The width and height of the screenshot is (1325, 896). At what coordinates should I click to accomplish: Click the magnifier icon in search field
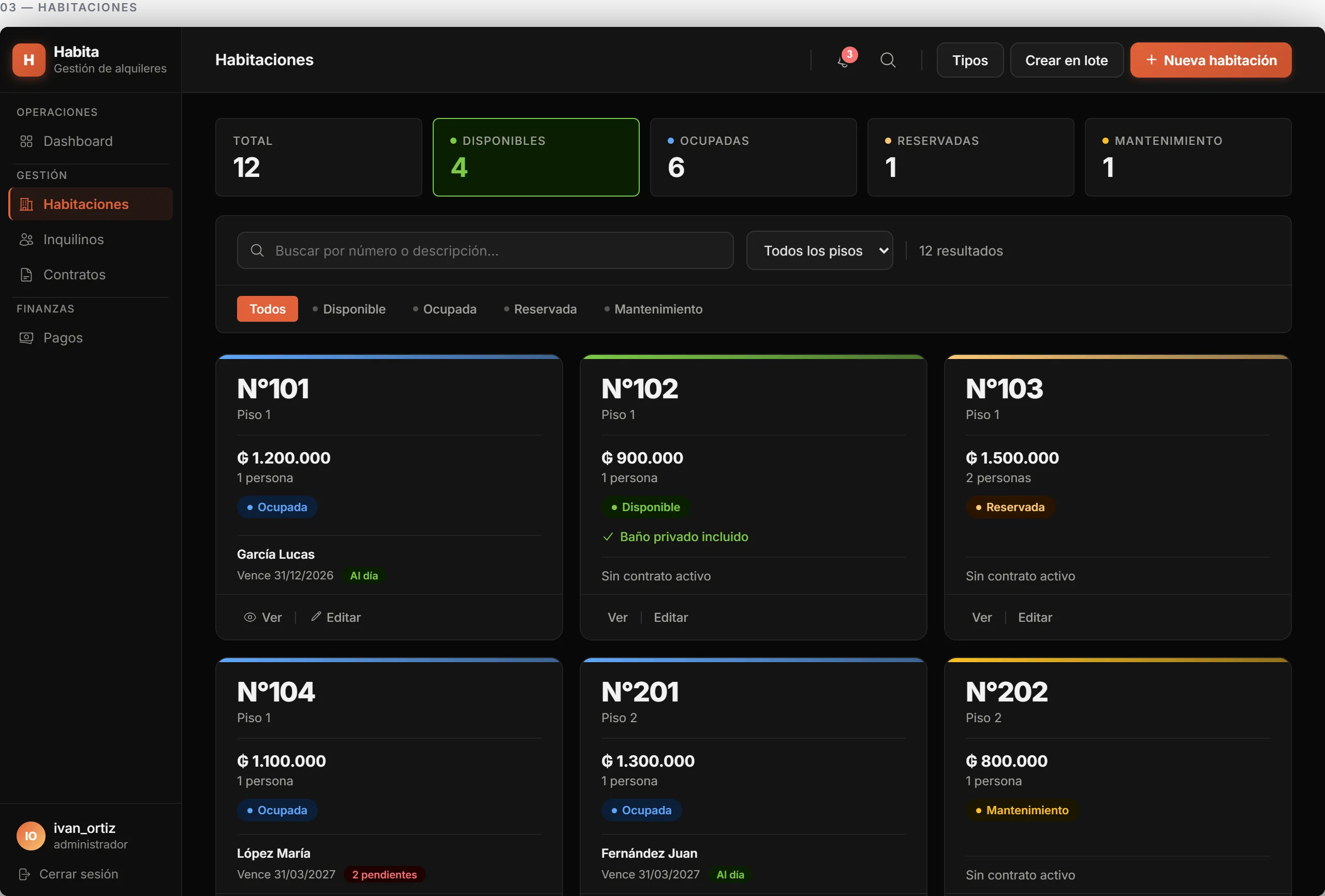click(257, 251)
